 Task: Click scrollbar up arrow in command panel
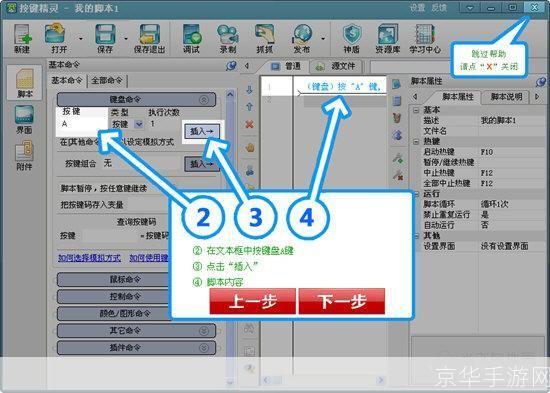230,94
